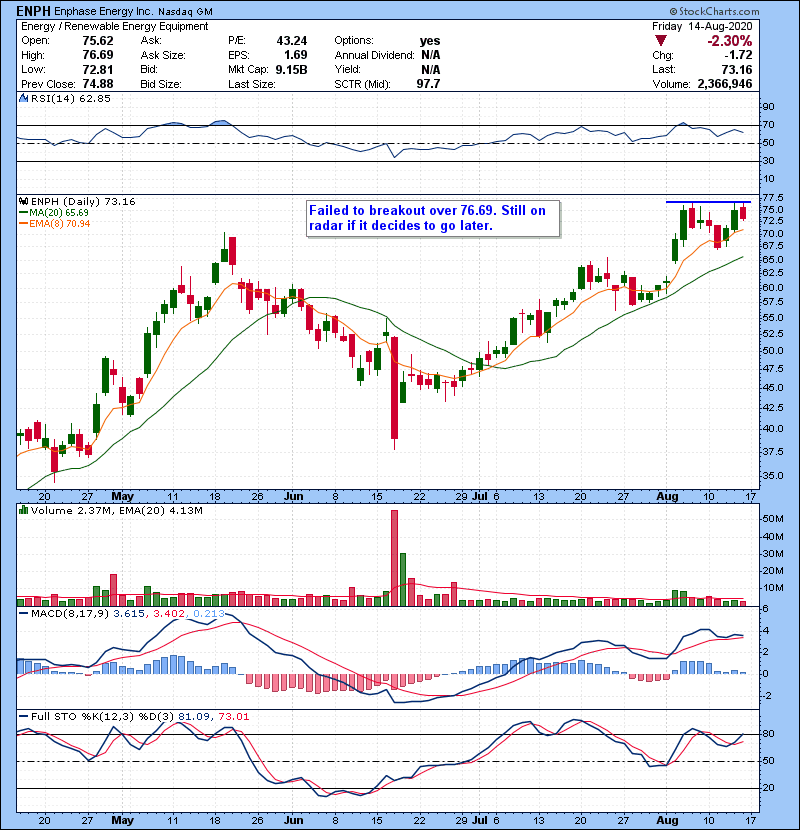Click the tallest red volume spike bar in June
This screenshot has width=800, height=830.
pos(394,558)
